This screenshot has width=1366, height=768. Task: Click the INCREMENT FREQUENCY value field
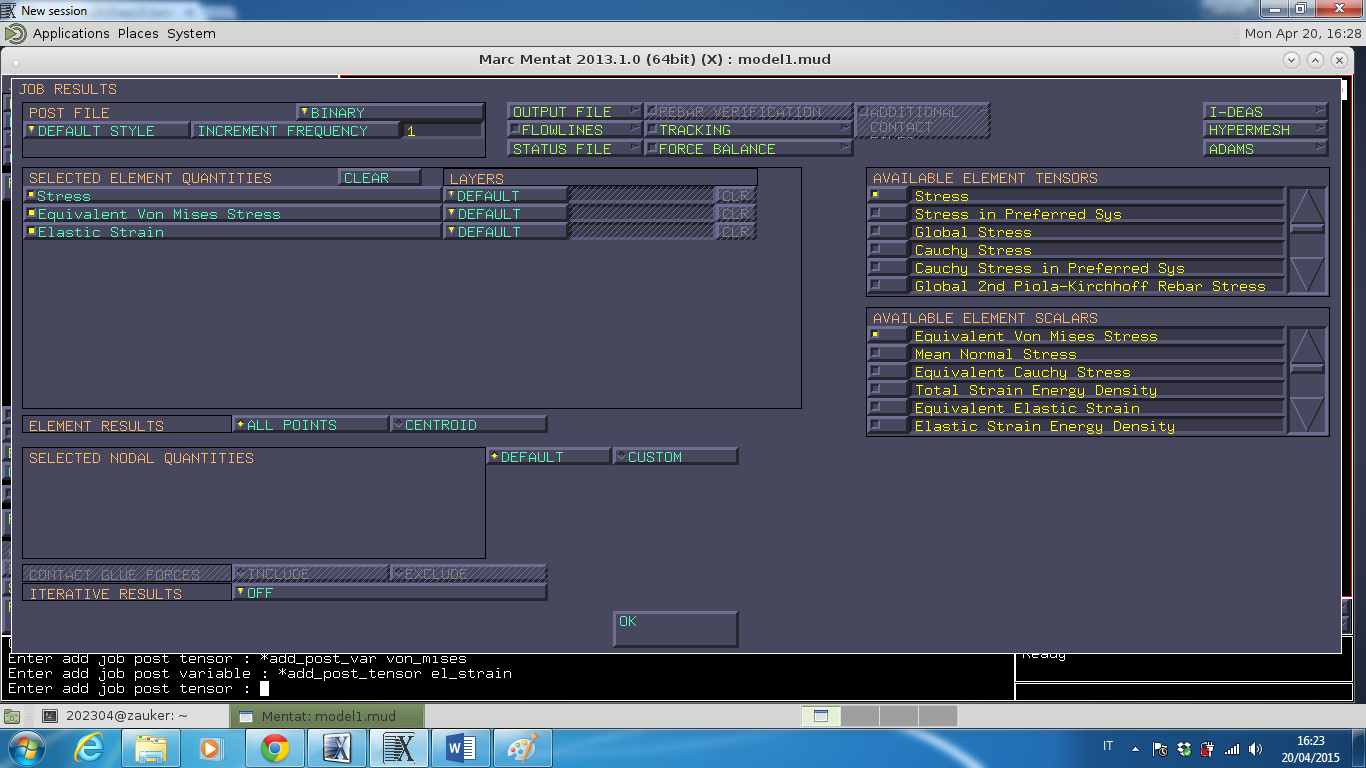pos(443,131)
